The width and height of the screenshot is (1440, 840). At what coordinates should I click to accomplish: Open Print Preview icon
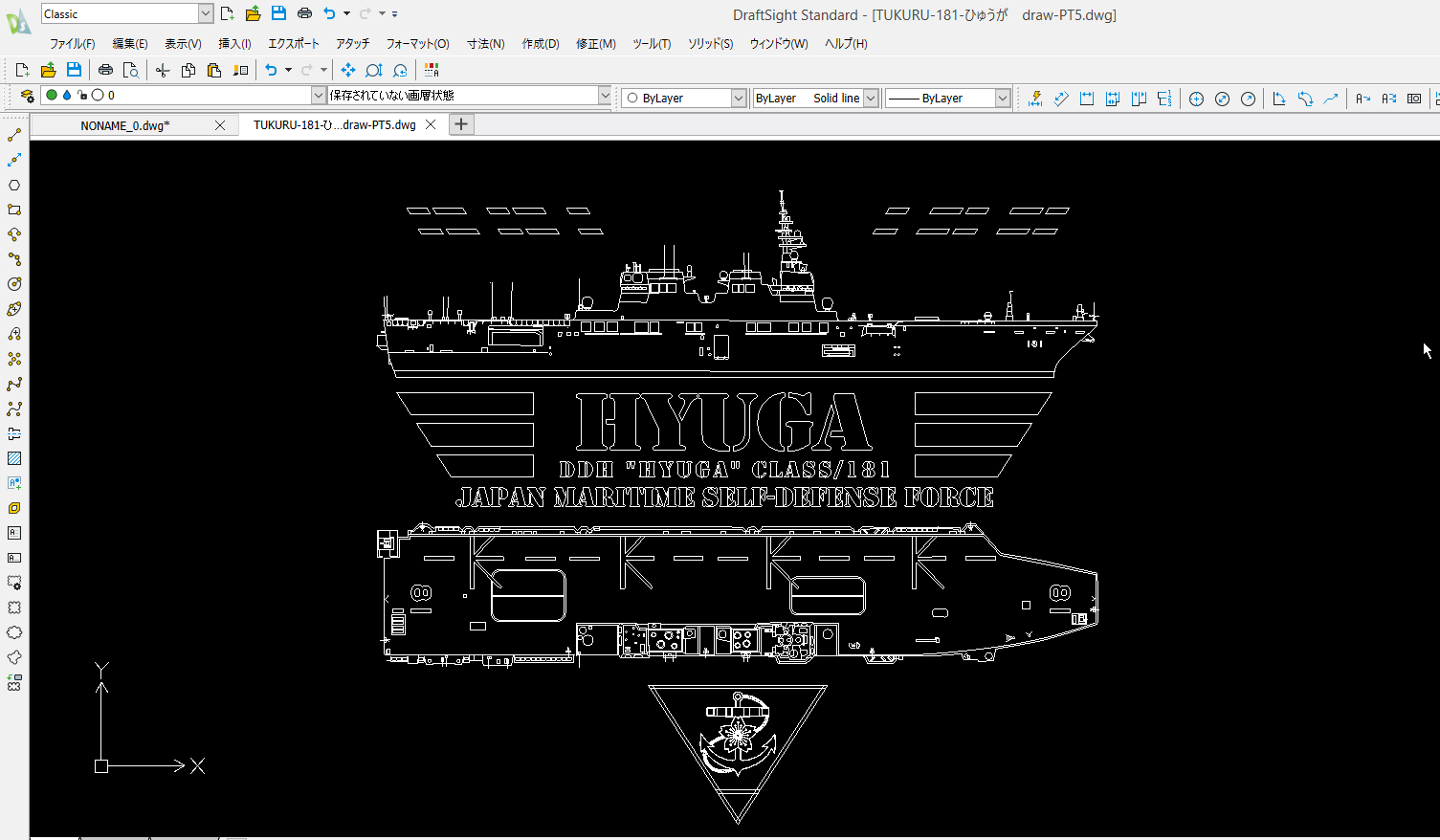point(131,70)
